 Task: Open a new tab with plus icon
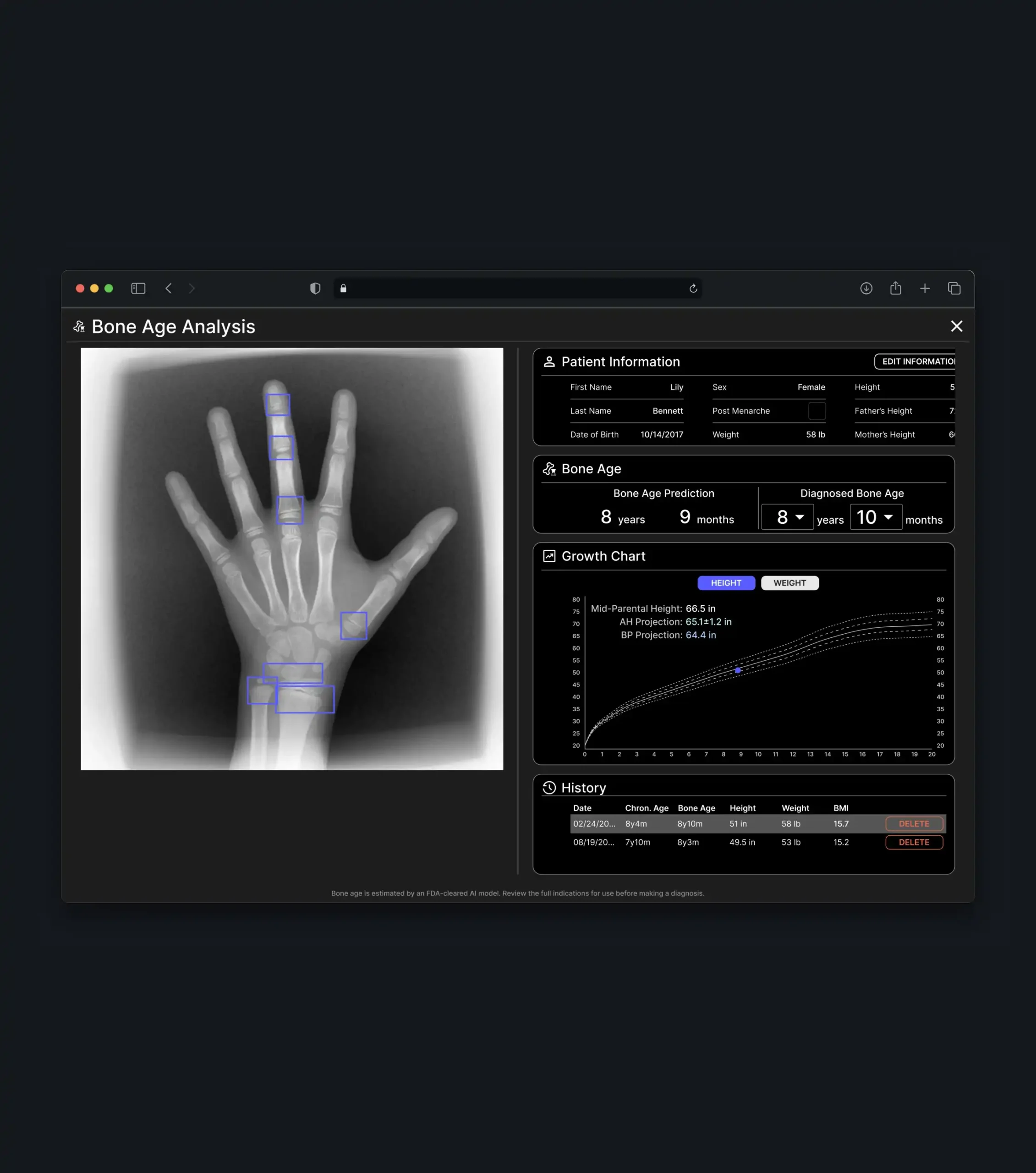(925, 288)
